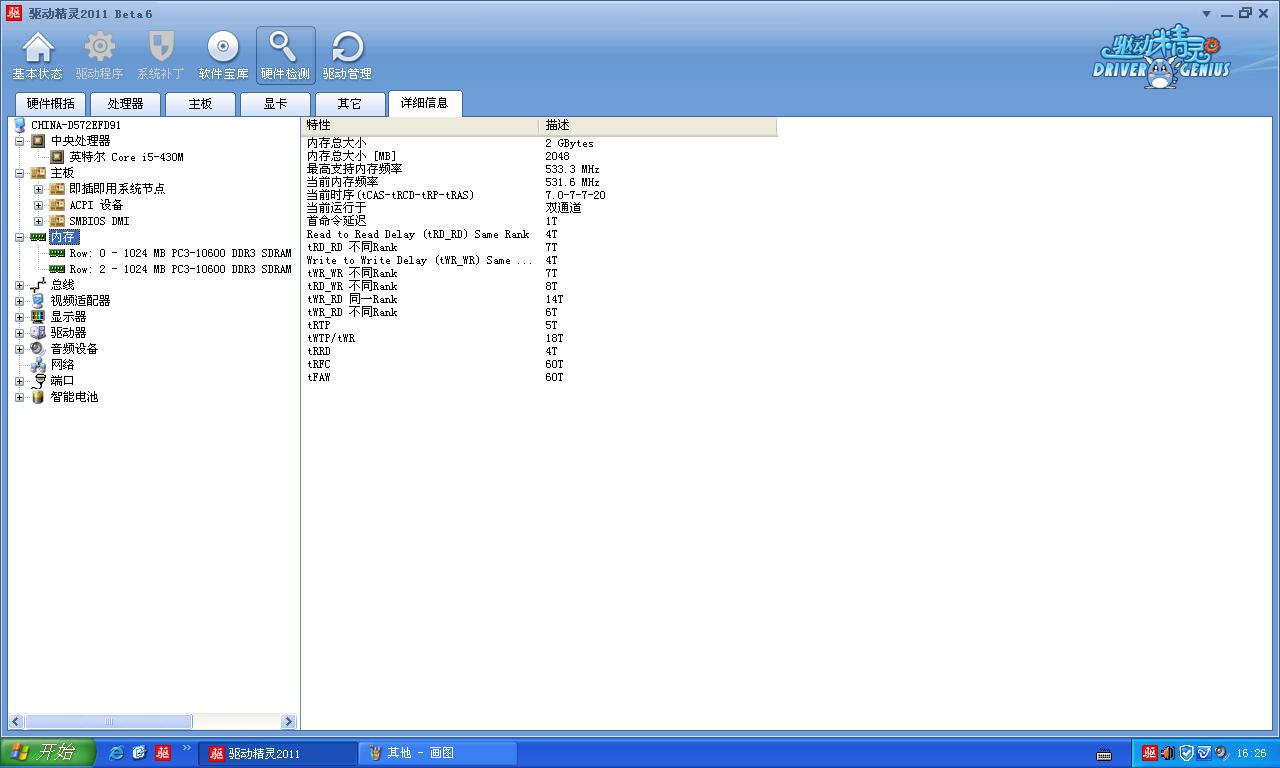Select the 硬件检测 magnifier toolbar icon
Screen dimensions: 1280x768
tap(285, 55)
